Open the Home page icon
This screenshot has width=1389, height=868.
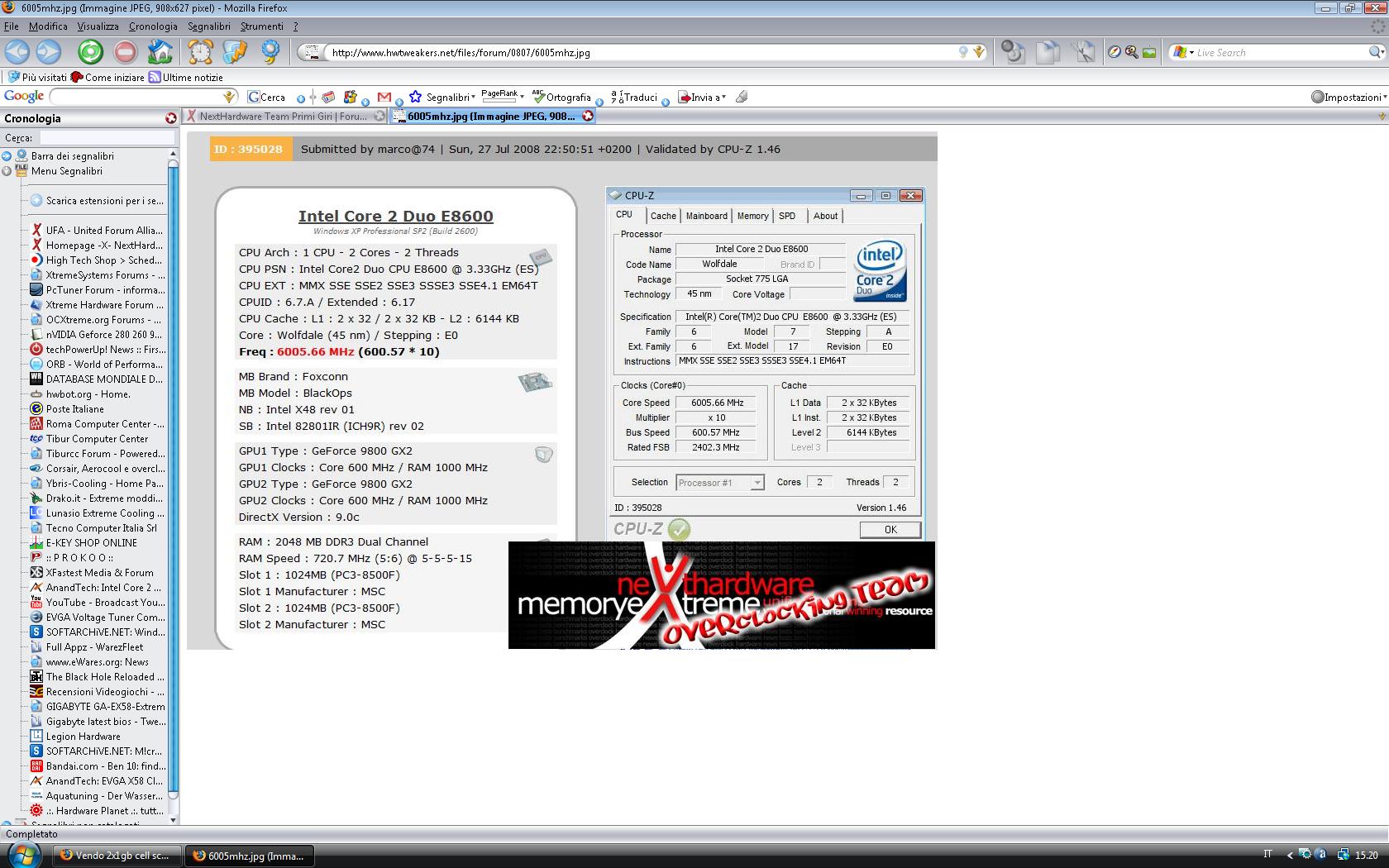tap(160, 52)
